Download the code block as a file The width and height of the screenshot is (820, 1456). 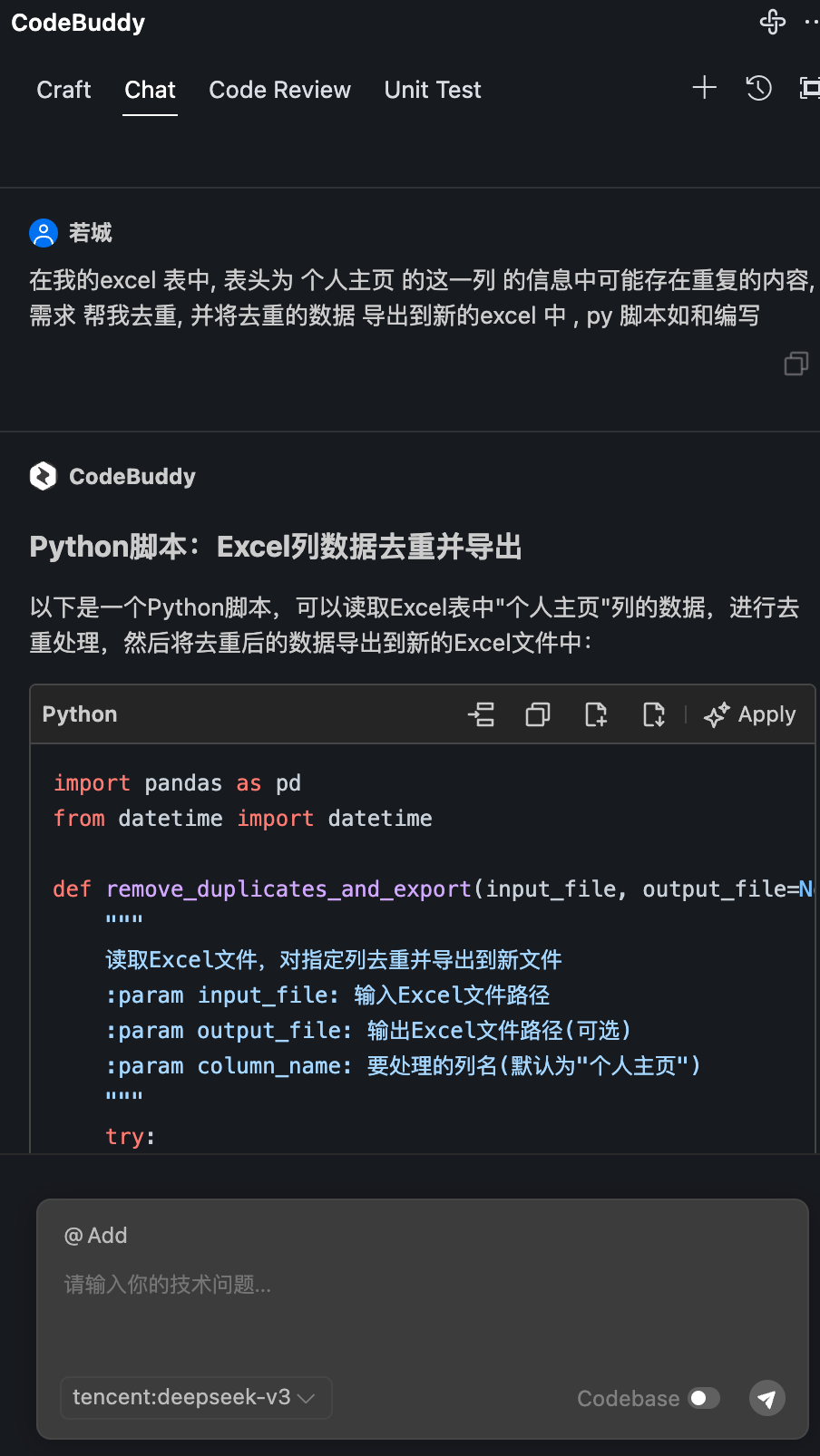tap(653, 714)
